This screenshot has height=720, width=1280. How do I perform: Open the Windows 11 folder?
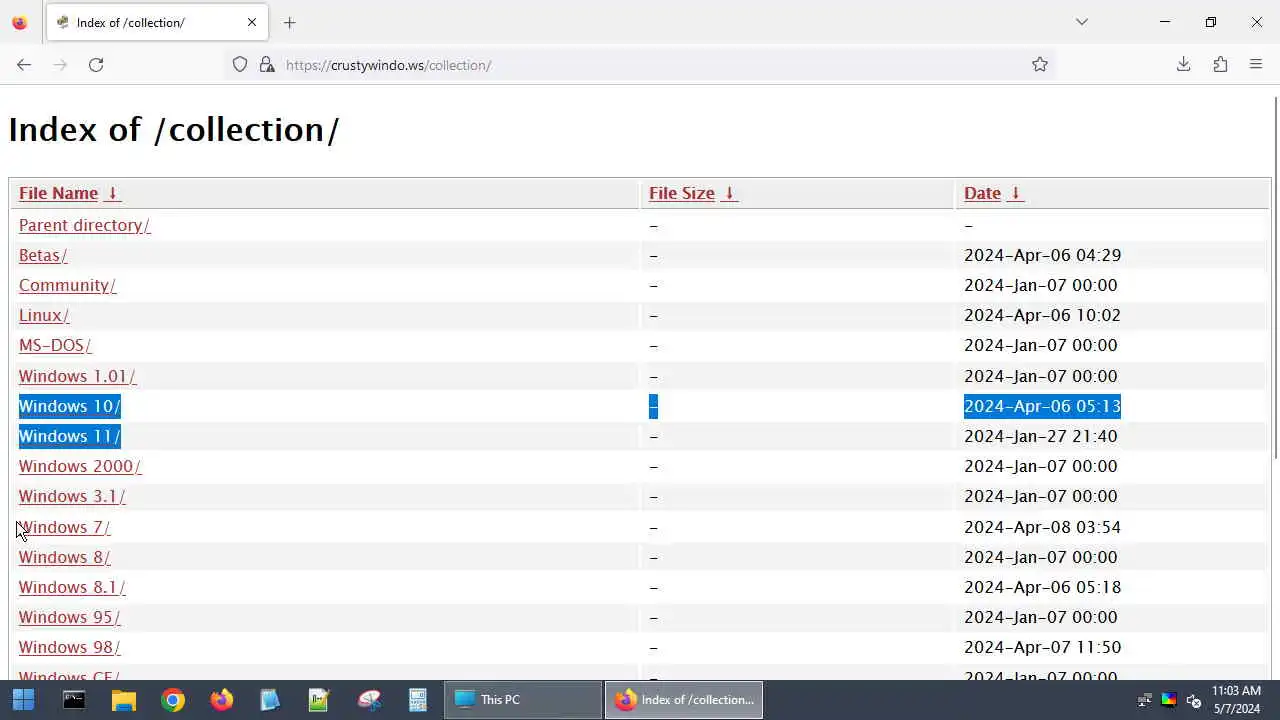click(70, 436)
